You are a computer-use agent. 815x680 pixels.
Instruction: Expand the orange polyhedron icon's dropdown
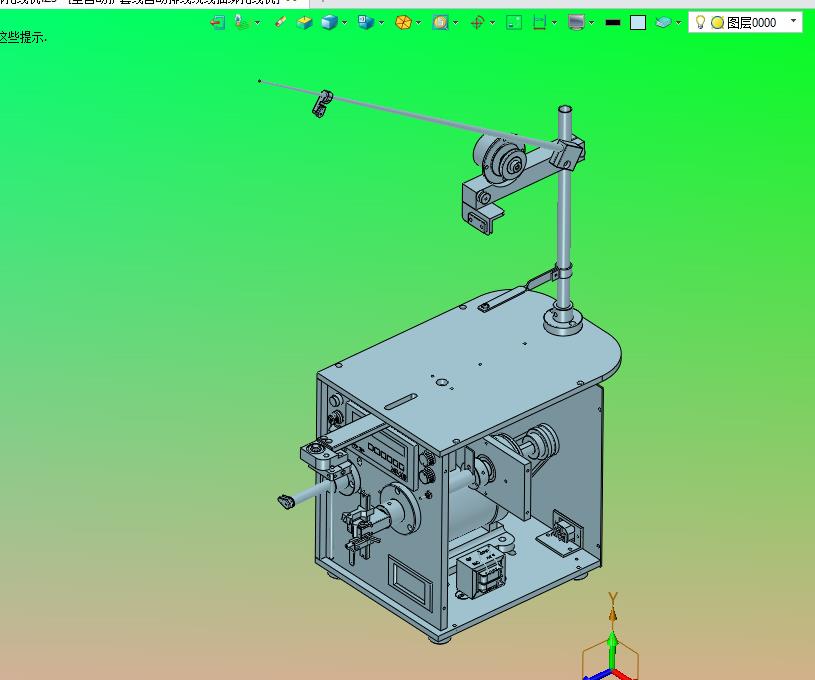click(x=418, y=23)
